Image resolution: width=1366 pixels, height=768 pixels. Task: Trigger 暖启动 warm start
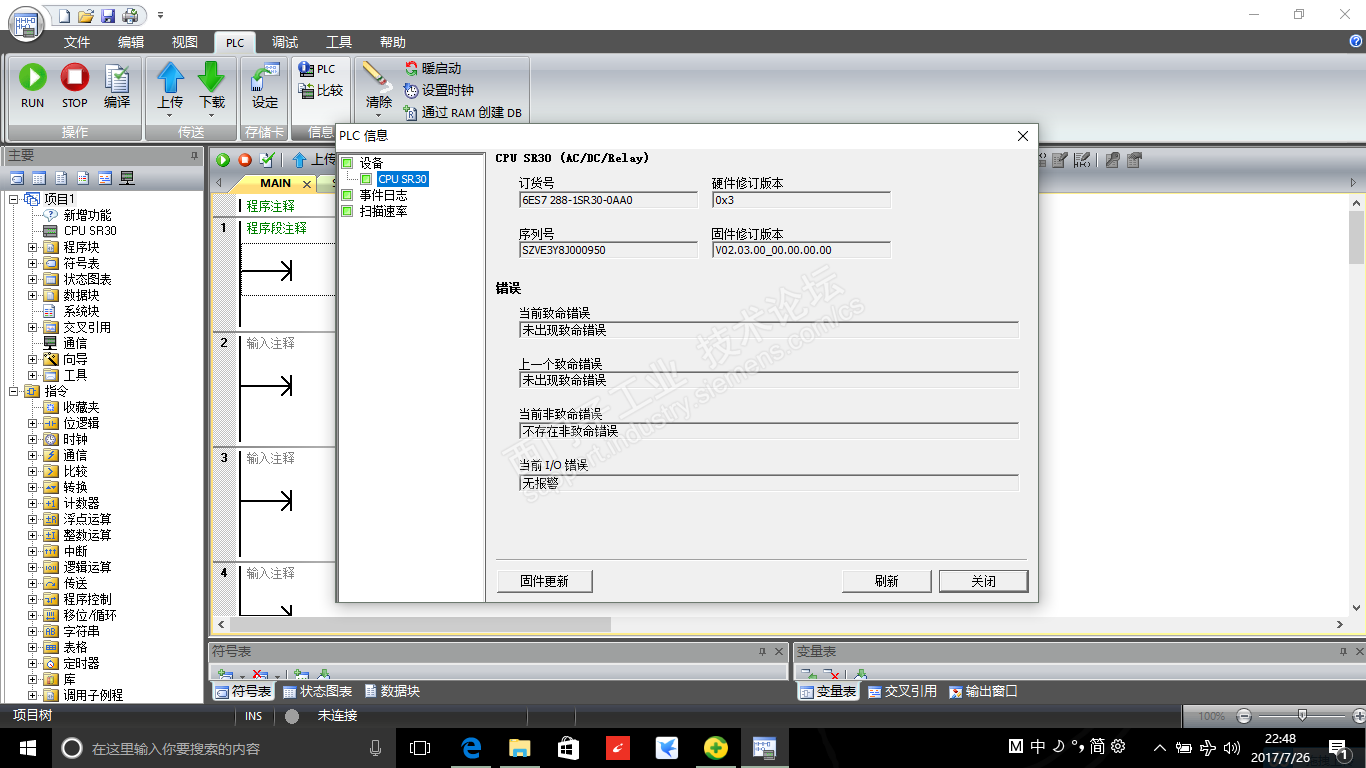click(433, 68)
